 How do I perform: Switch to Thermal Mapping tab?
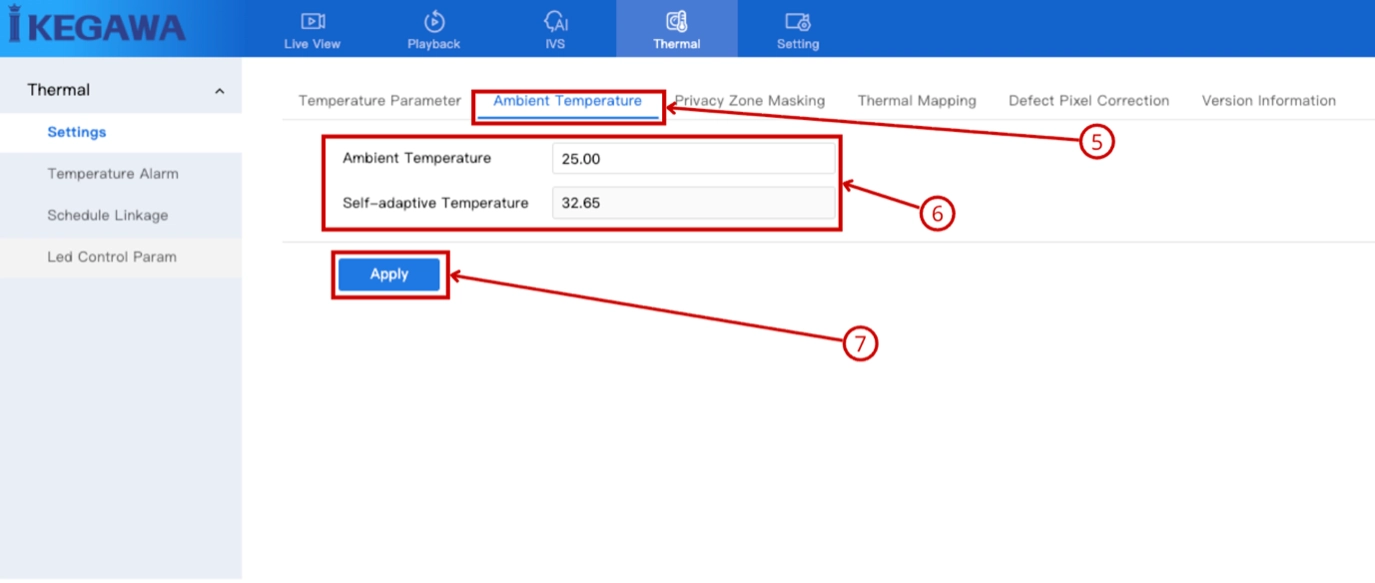917,101
